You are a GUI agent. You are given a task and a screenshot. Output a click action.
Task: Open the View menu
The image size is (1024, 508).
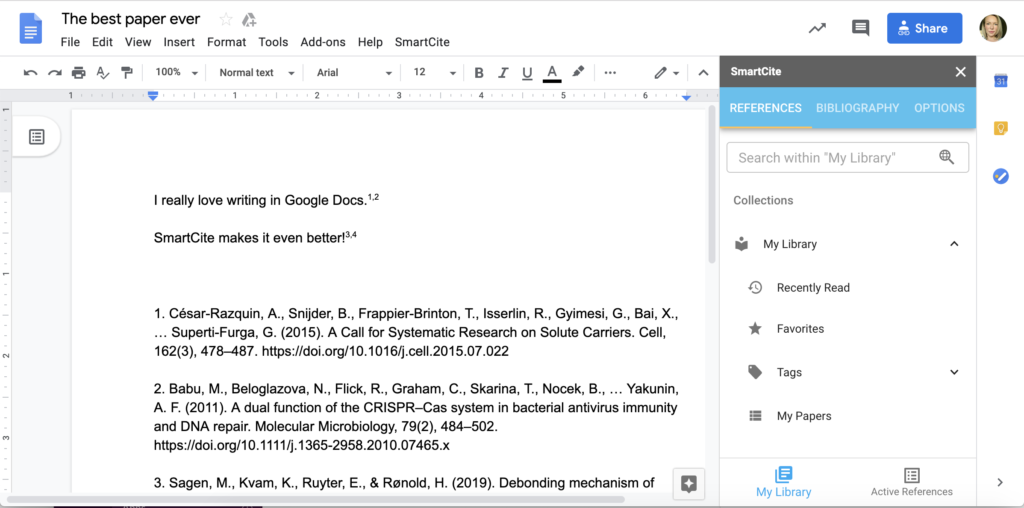click(138, 42)
